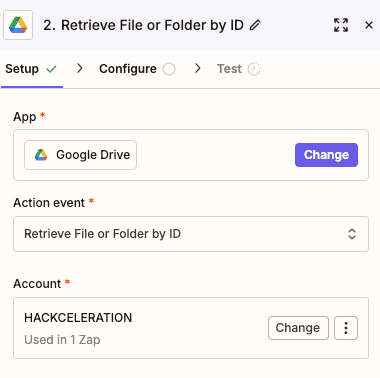This screenshot has height=378, width=380.
Task: Click the 'Used in 1 Zap' text
Action: (x=62, y=340)
